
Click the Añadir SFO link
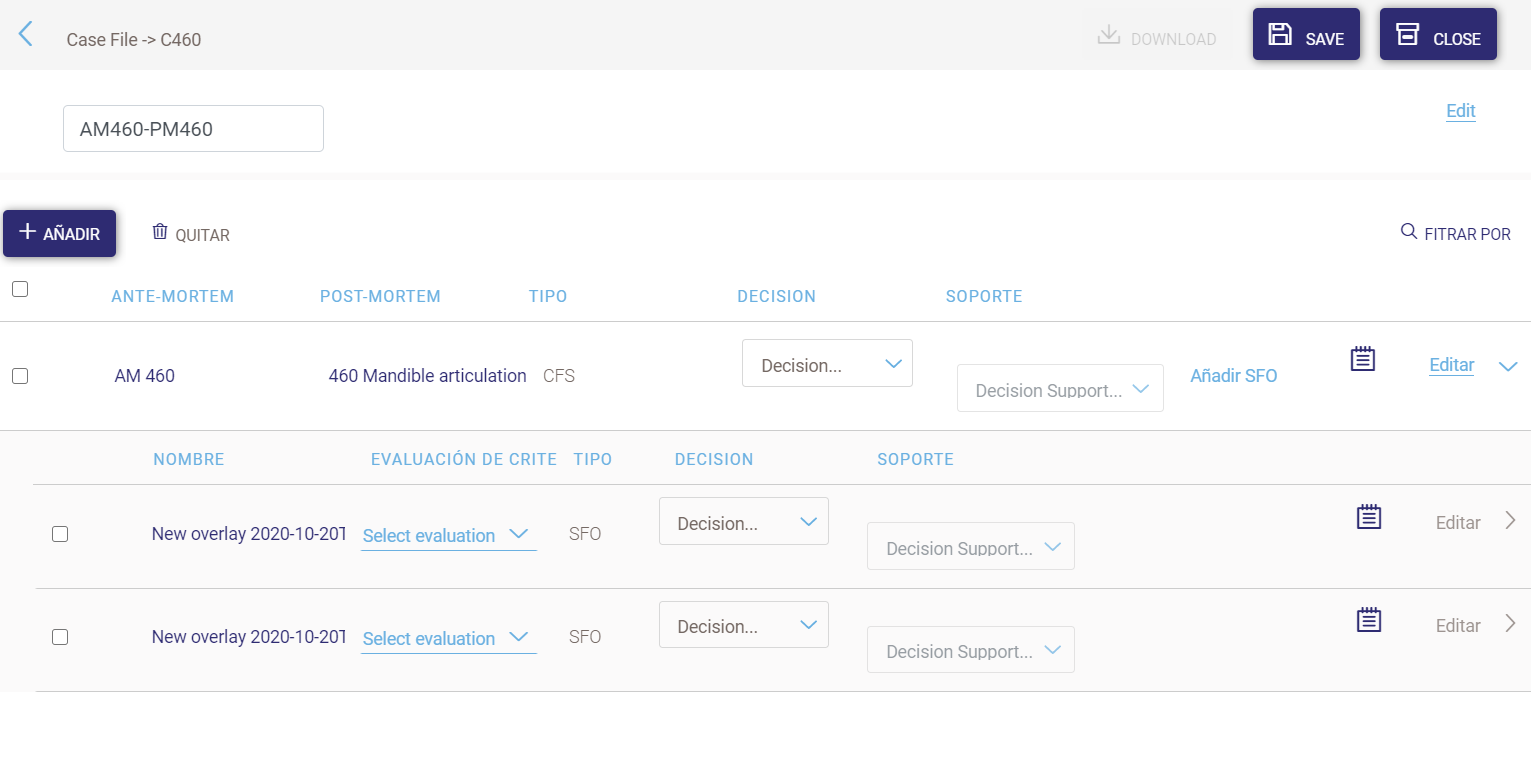tap(1233, 376)
